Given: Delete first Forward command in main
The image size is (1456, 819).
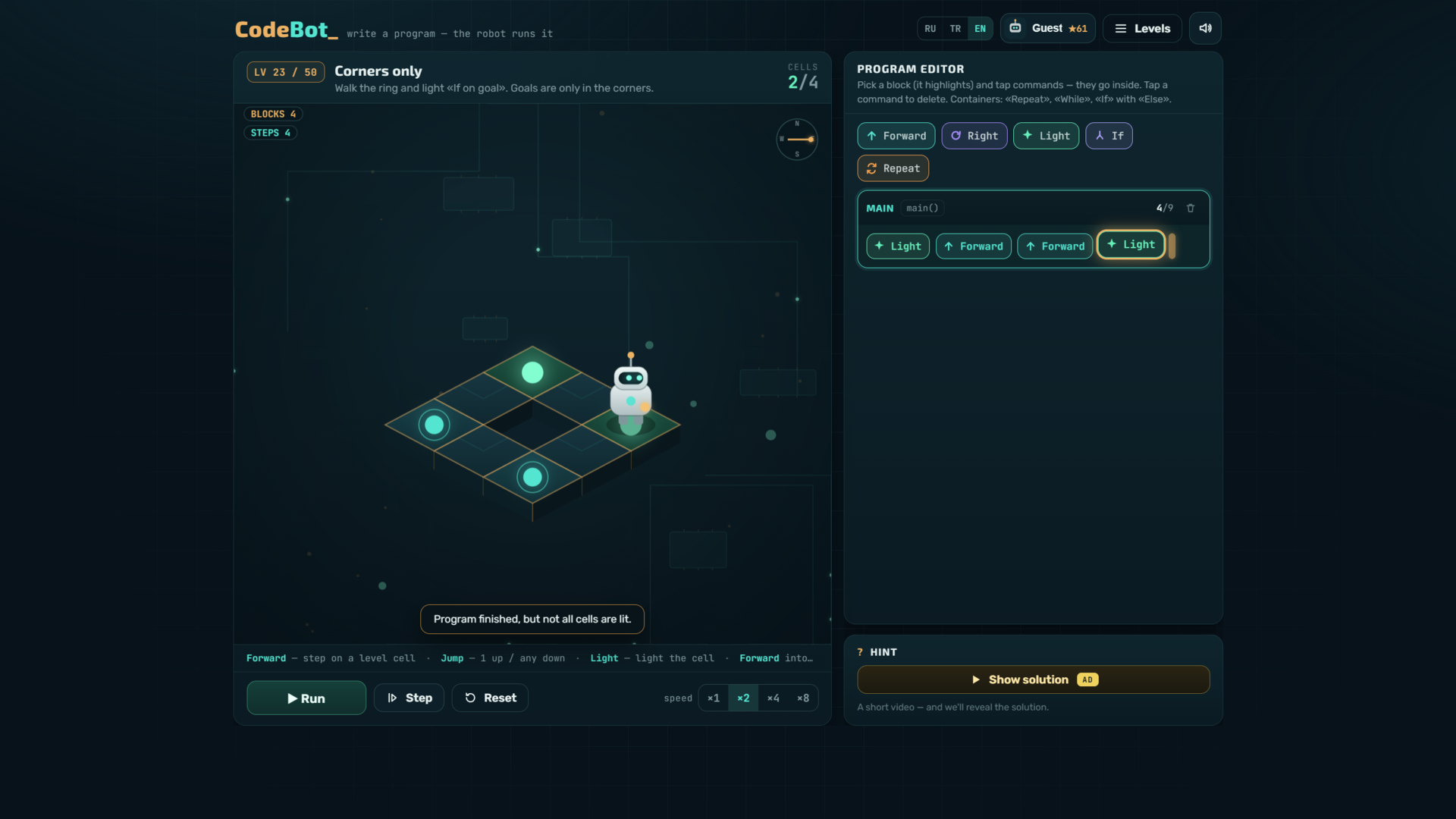Looking at the screenshot, I should (x=974, y=246).
